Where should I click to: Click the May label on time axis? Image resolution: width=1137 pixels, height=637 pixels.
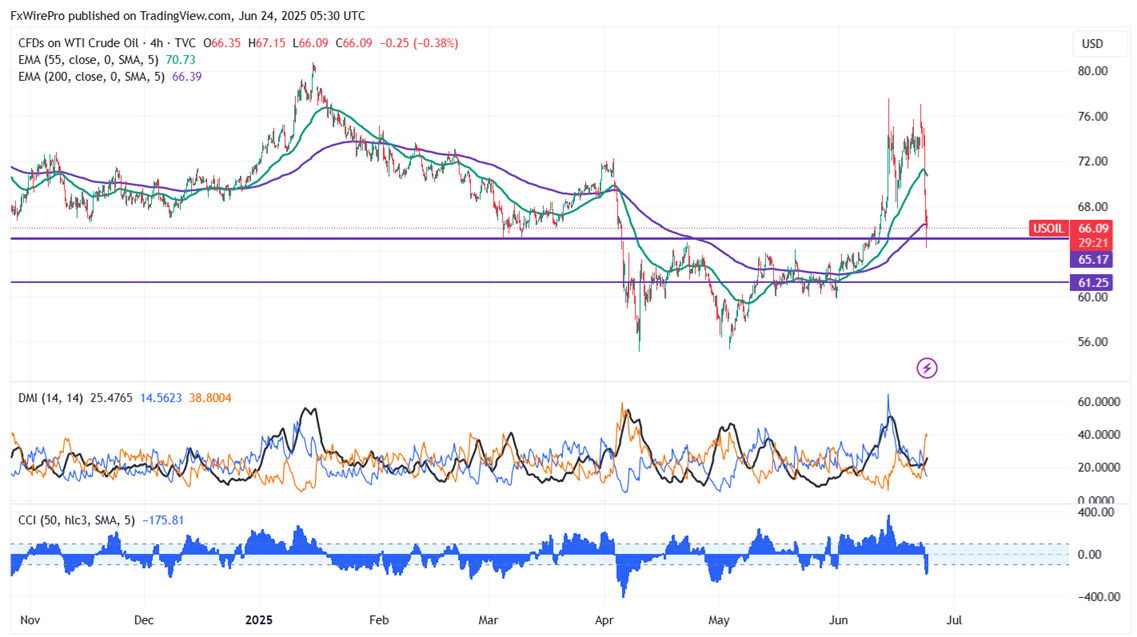(x=719, y=620)
